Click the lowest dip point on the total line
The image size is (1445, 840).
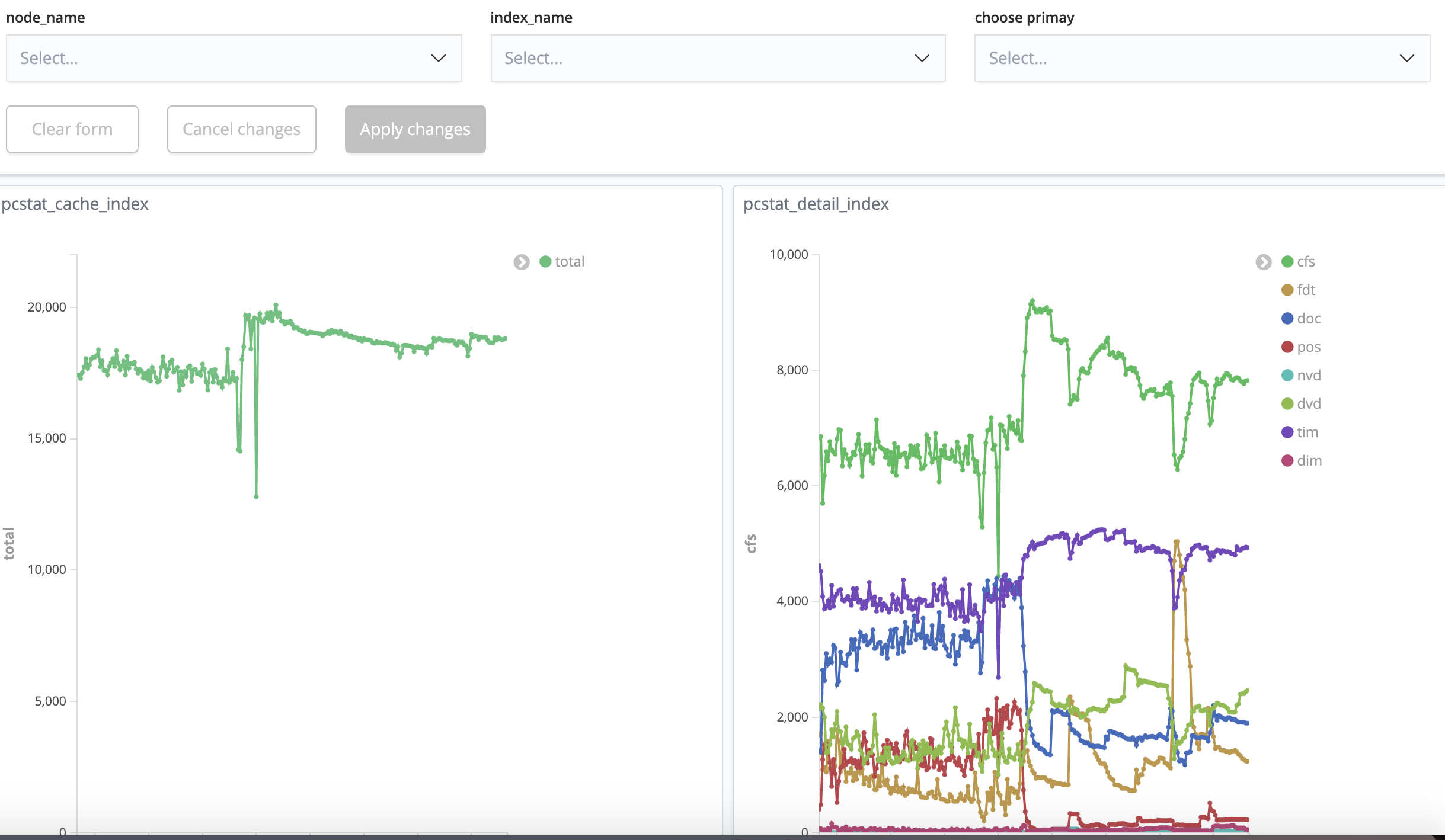pos(256,496)
